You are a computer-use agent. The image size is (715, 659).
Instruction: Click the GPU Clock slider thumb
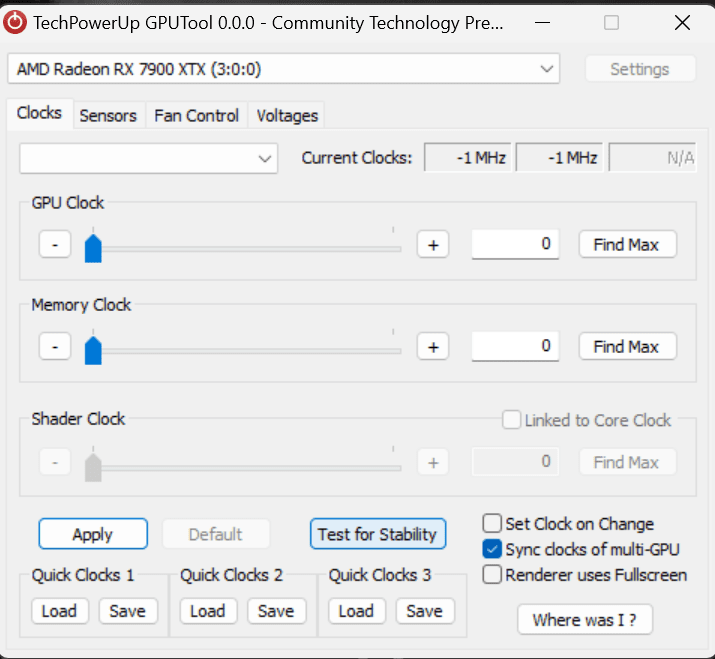tap(93, 248)
